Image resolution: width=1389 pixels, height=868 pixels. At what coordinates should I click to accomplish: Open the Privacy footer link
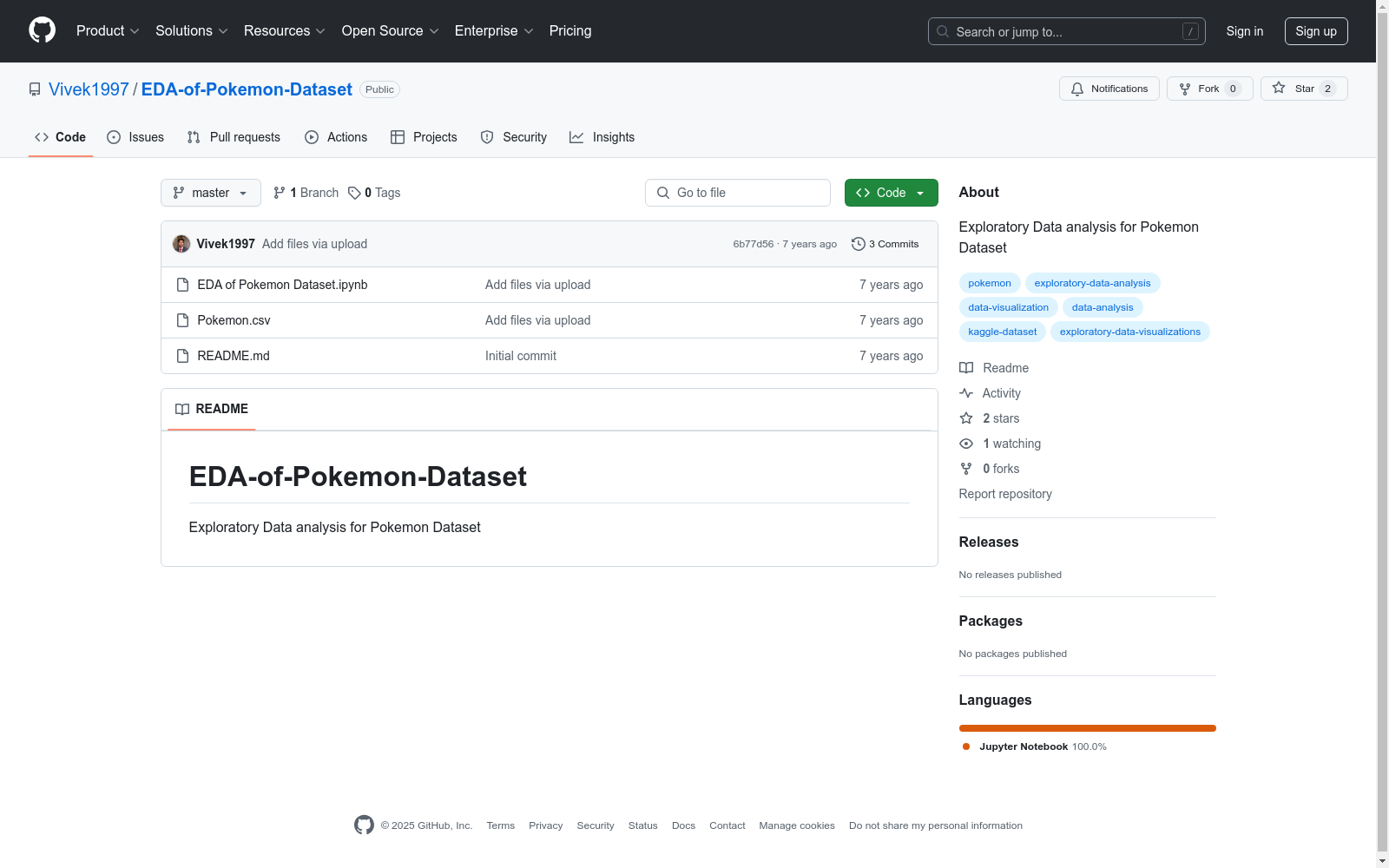point(546,825)
